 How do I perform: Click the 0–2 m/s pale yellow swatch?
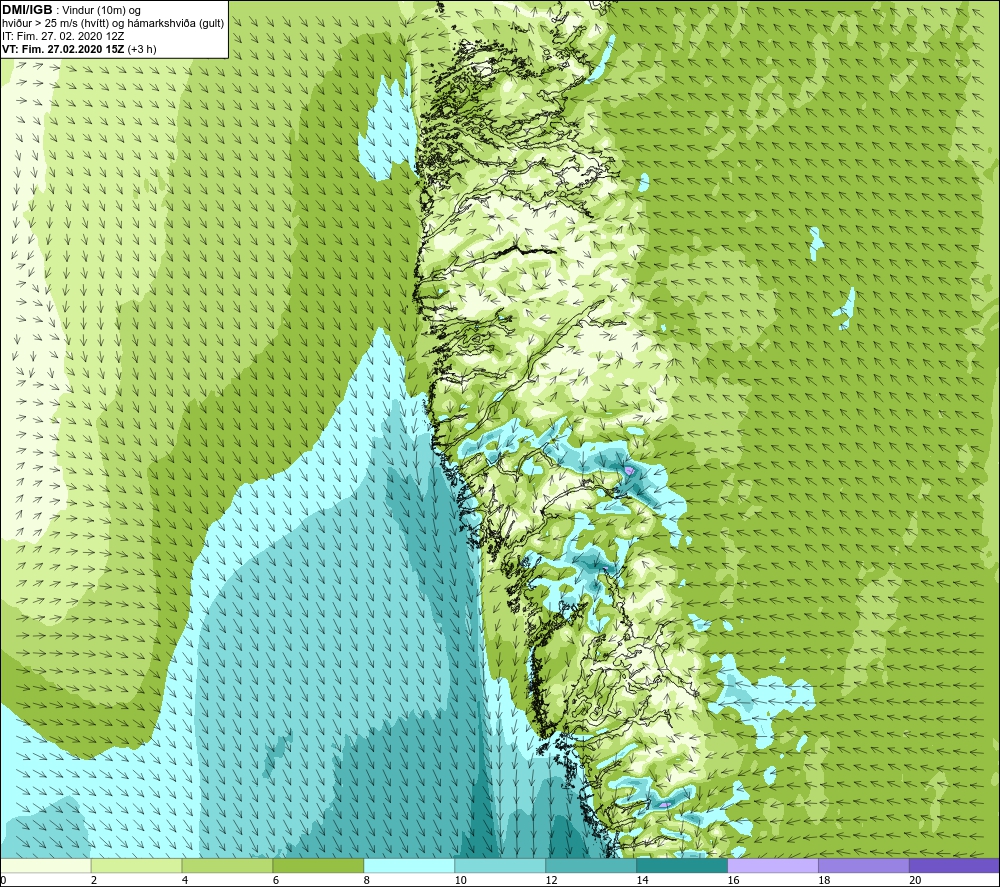[x=46, y=865]
